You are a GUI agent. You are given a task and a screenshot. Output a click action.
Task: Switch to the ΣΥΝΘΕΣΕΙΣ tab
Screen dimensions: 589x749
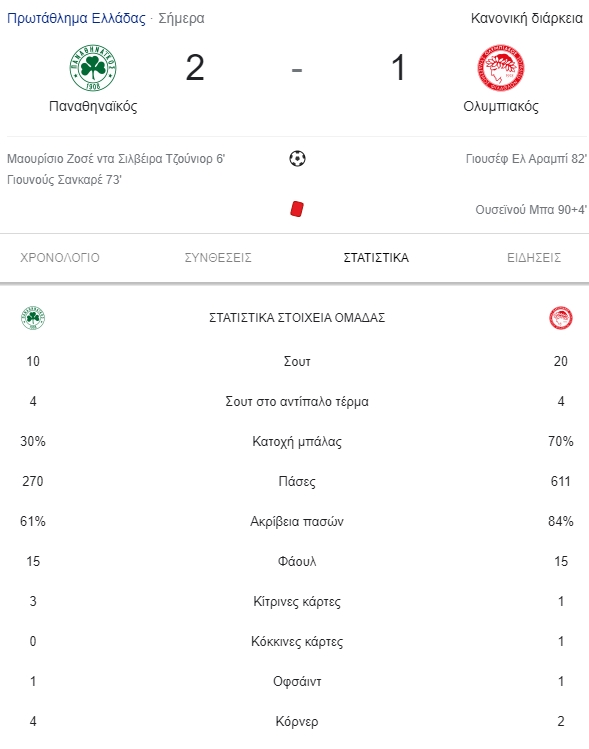pos(218,258)
